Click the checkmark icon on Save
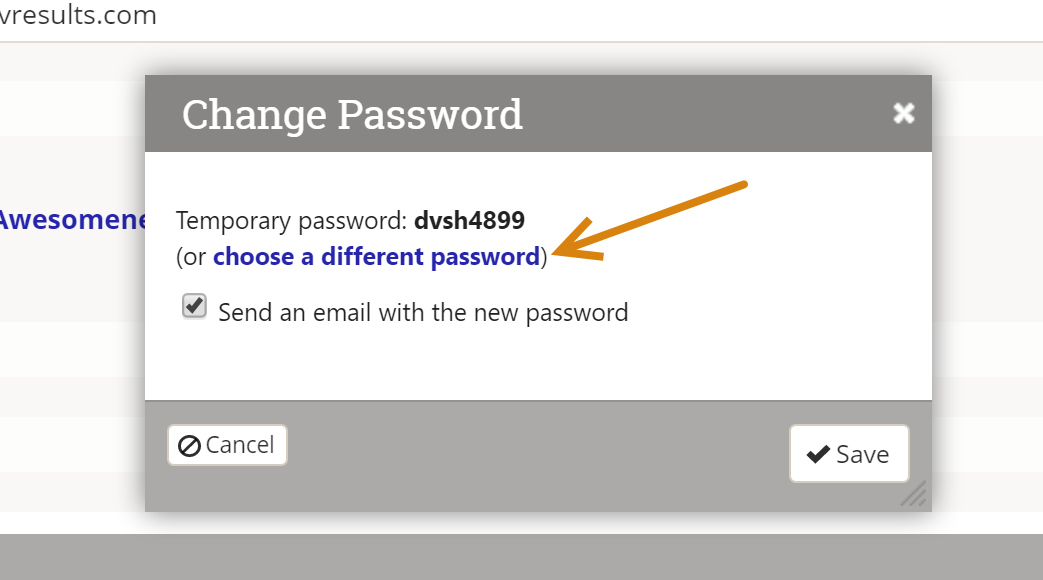The image size is (1043, 580). [x=818, y=454]
